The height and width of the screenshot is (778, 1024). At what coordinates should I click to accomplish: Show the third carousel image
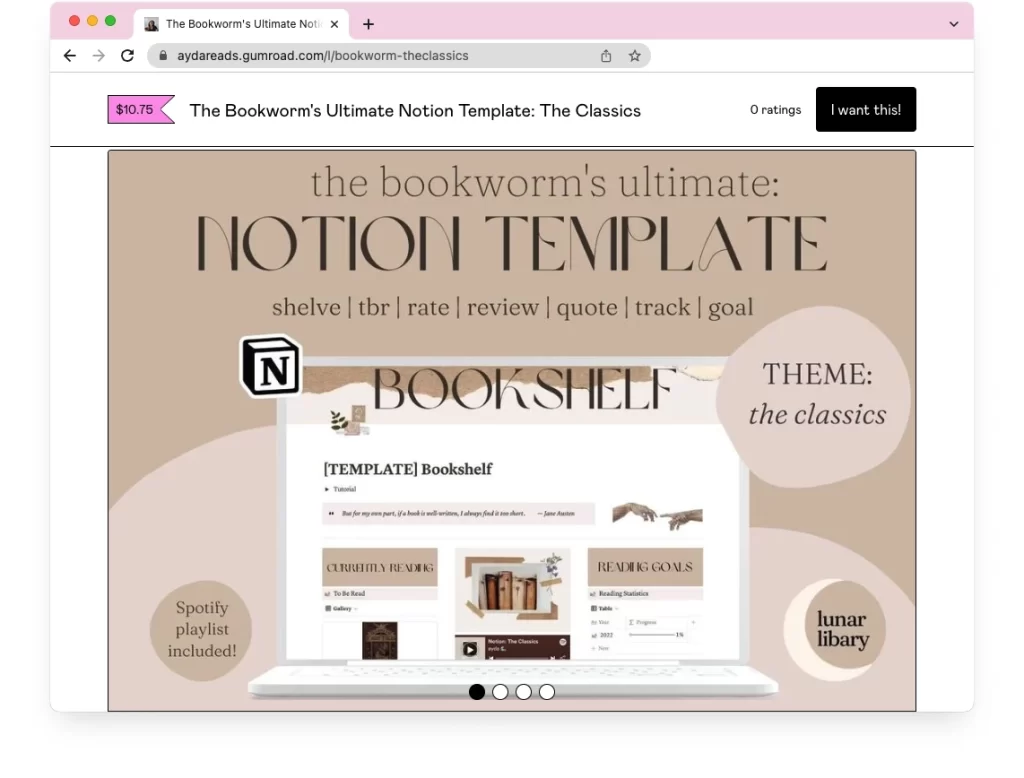tap(524, 692)
